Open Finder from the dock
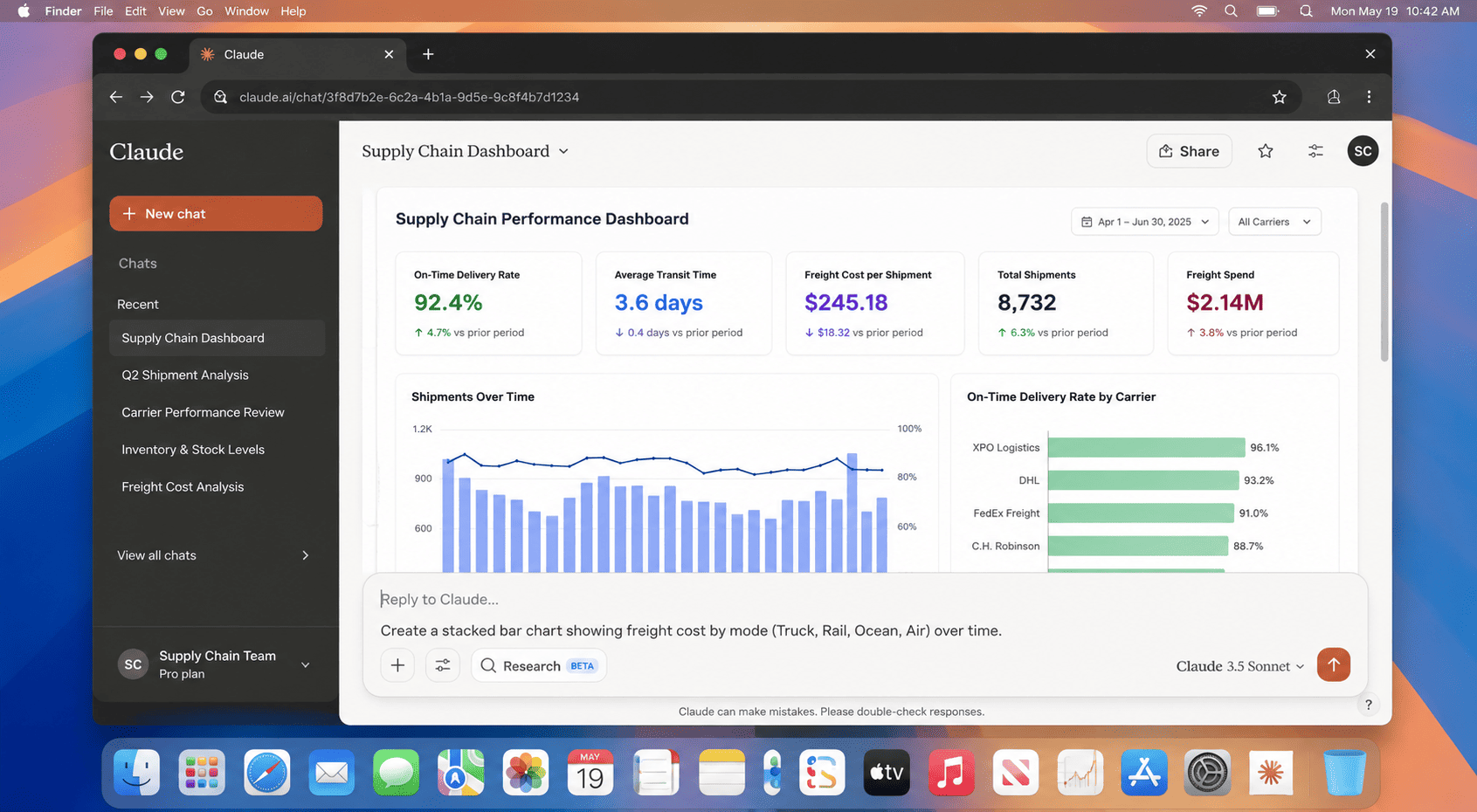 (137, 773)
